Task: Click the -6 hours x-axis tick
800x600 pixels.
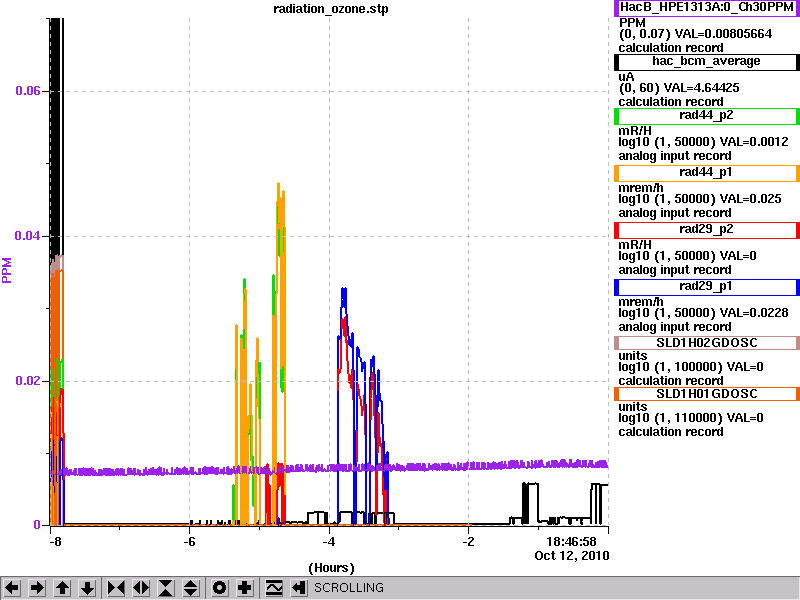Action: coord(189,541)
